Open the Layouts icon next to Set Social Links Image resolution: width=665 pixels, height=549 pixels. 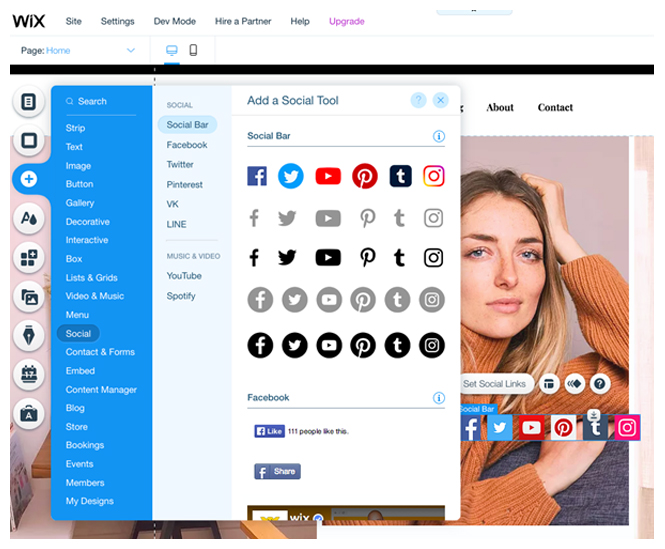coord(549,384)
